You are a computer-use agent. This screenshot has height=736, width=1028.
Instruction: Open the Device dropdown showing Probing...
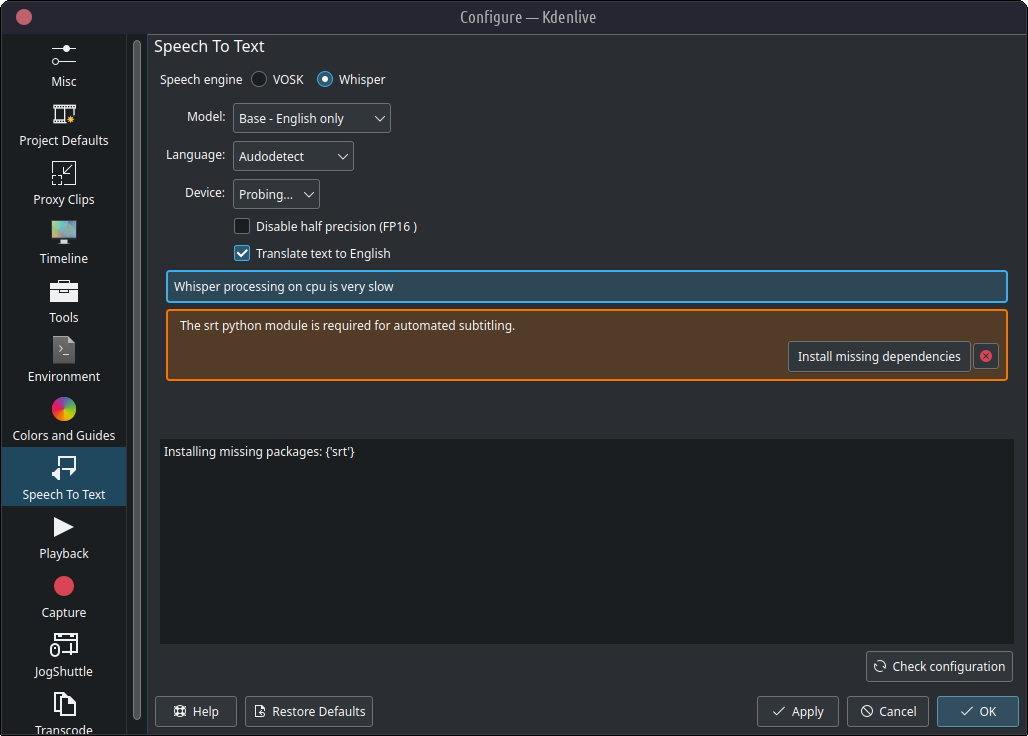276,194
